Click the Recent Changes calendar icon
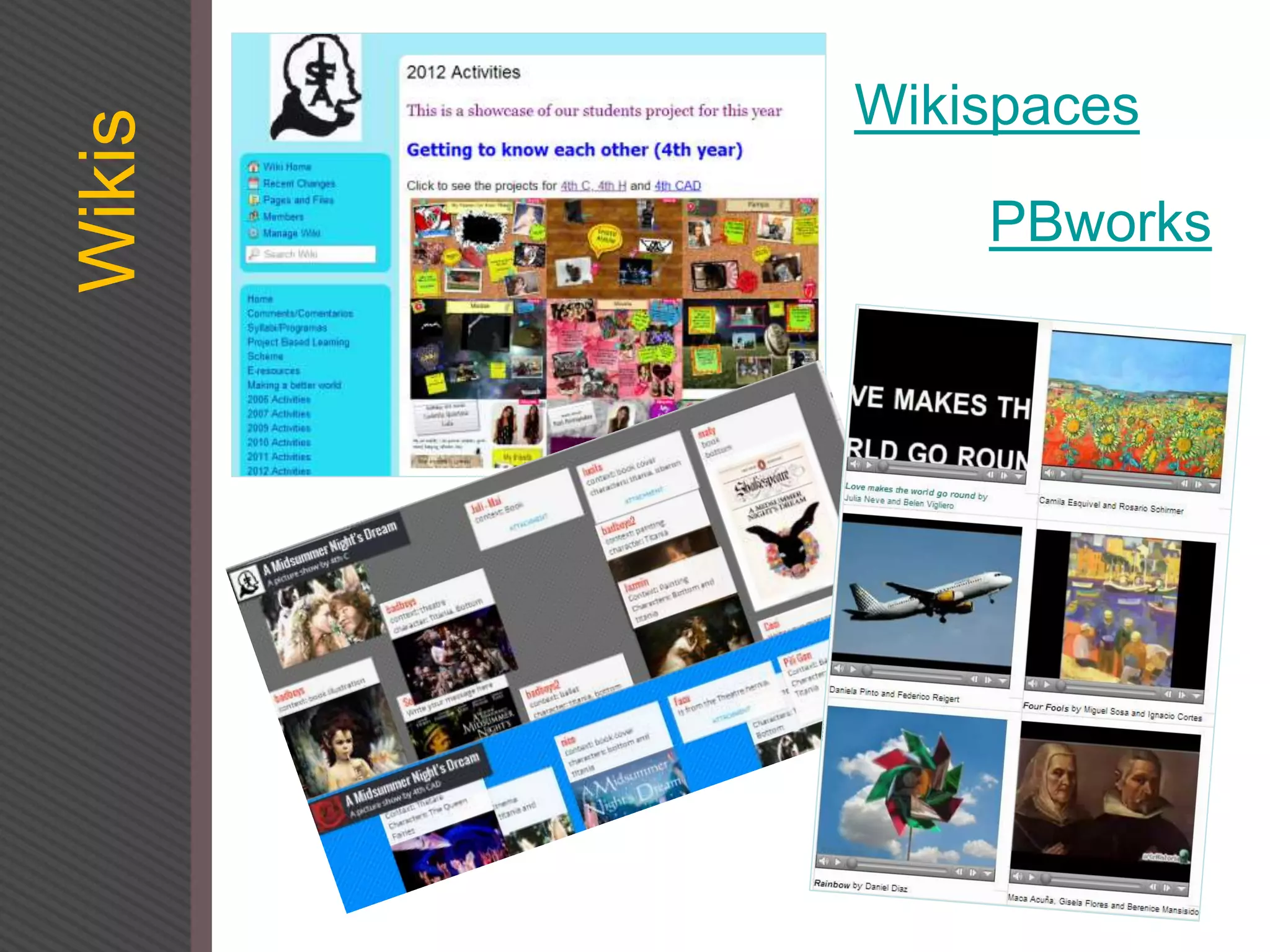This screenshot has width=1270, height=952. pos(253,183)
